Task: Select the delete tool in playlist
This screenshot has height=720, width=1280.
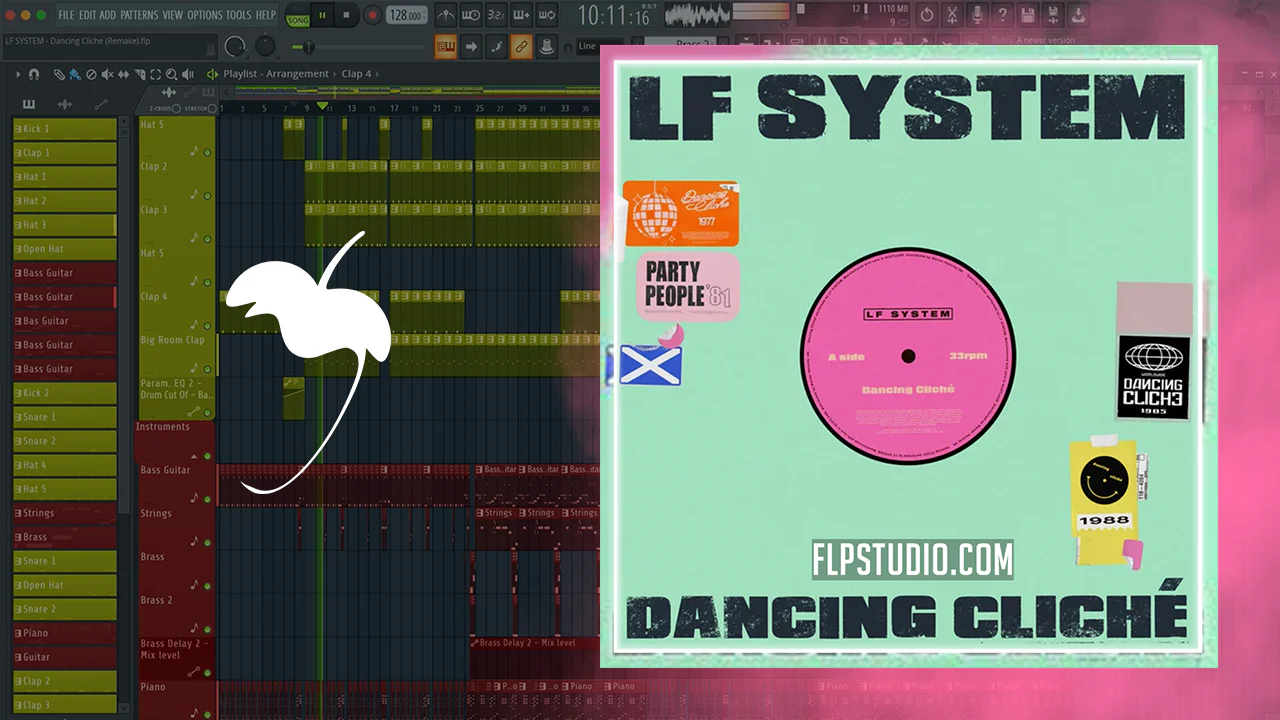Action: [91, 74]
